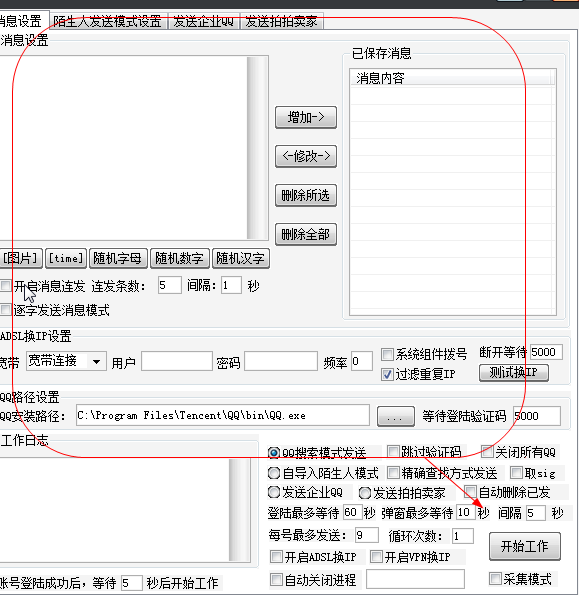The image size is (579, 595).
Task: Click the 增加-> button
Action: pyautogui.click(x=306, y=117)
